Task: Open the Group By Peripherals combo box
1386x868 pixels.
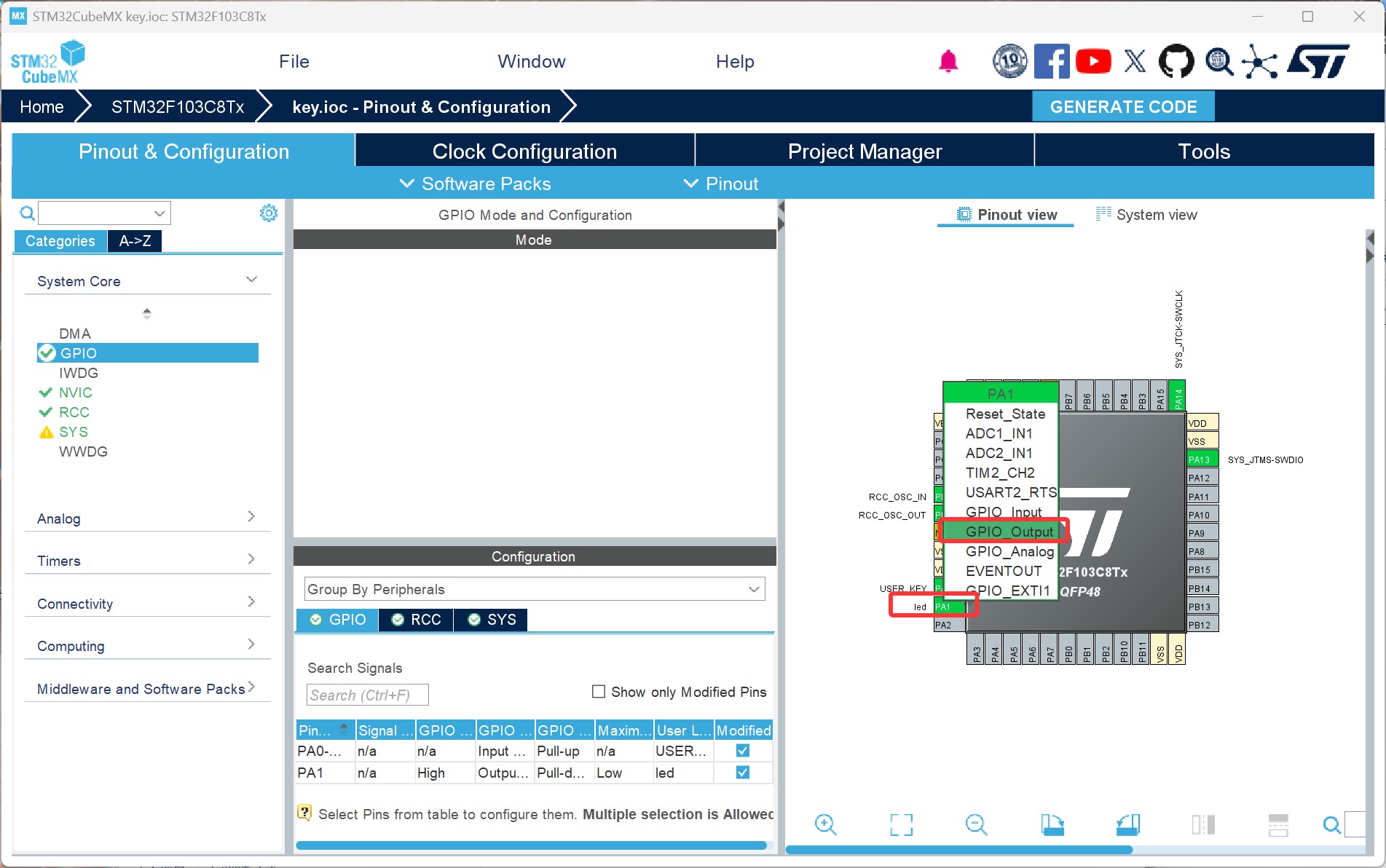Action: (534, 589)
